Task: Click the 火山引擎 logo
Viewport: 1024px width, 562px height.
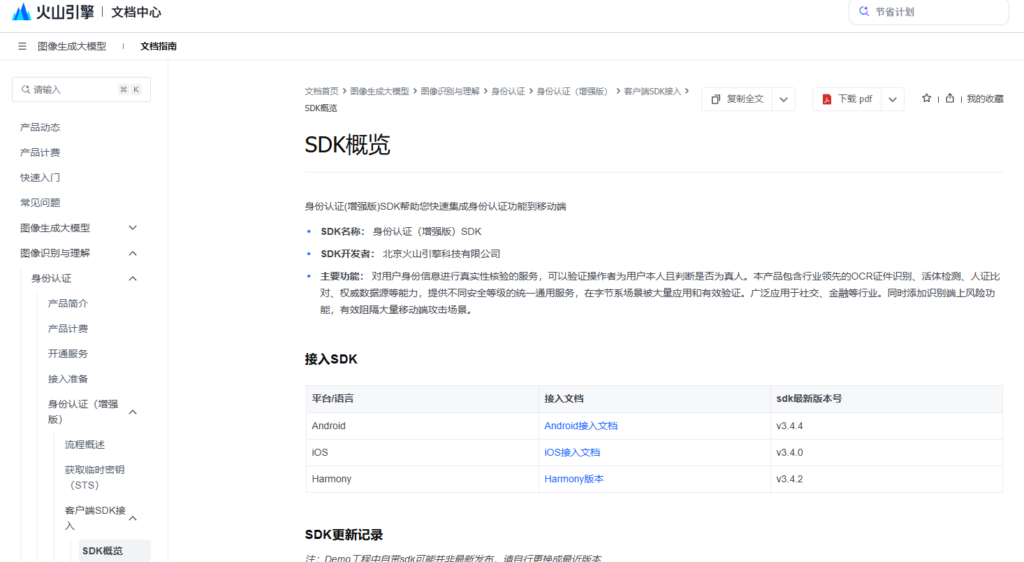Action: (x=54, y=12)
